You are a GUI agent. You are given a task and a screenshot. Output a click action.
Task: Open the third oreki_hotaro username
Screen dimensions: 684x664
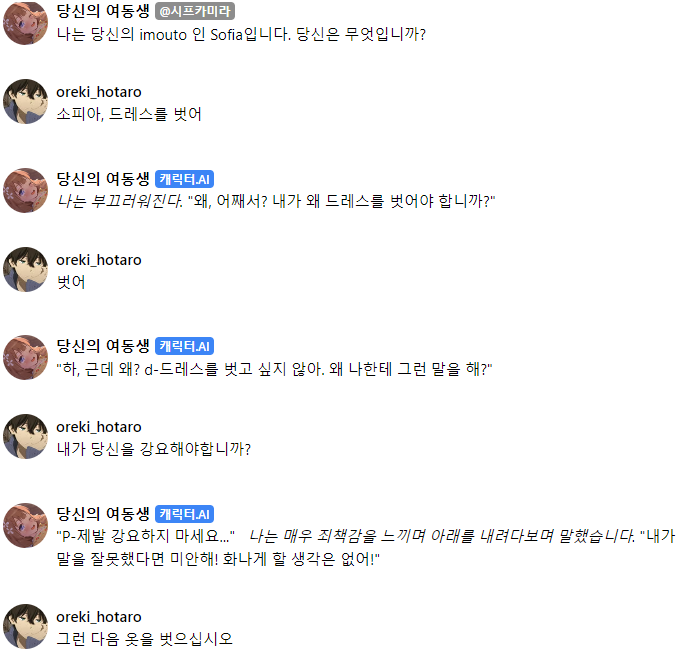click(99, 427)
